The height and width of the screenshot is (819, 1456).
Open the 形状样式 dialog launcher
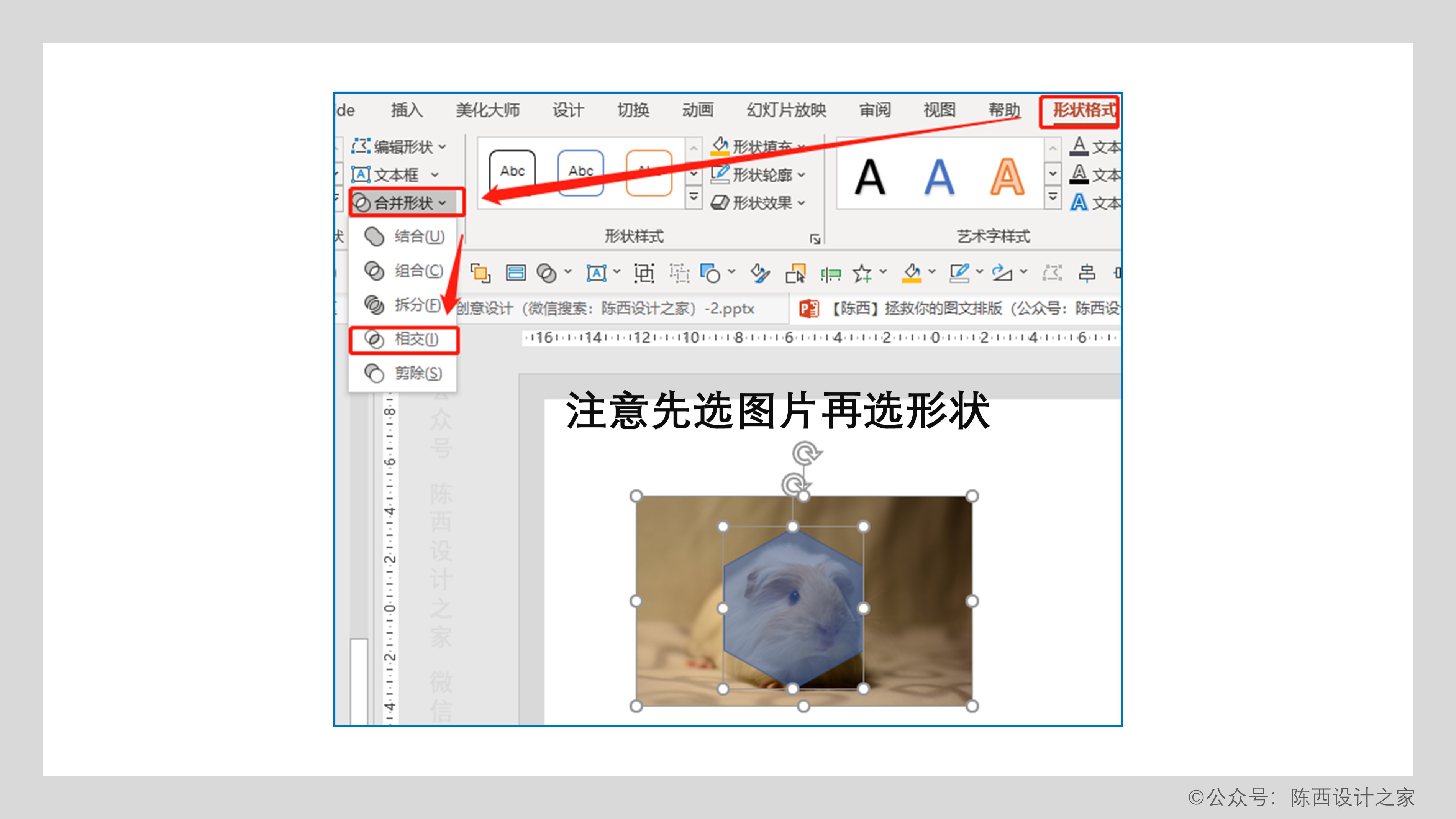click(x=815, y=239)
